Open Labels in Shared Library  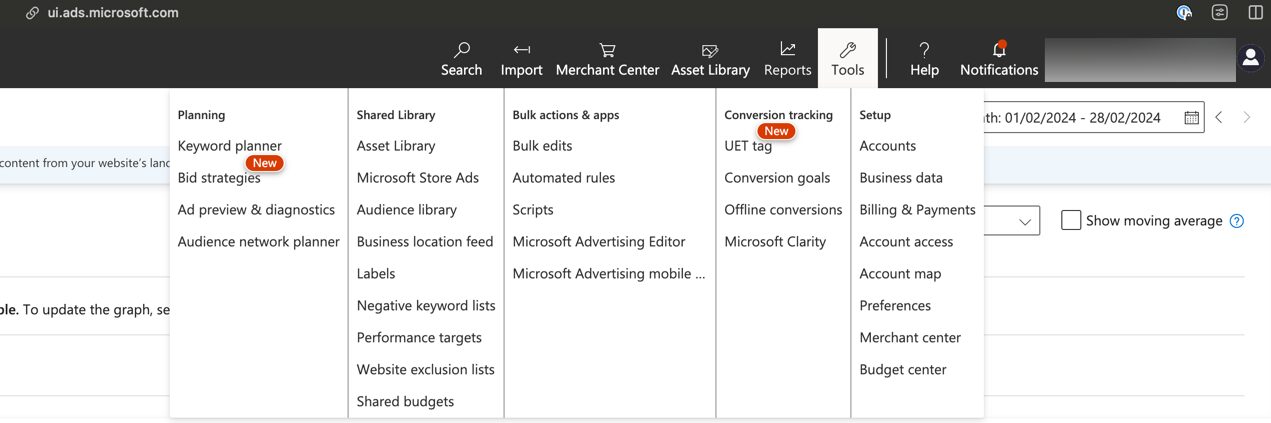click(x=376, y=274)
